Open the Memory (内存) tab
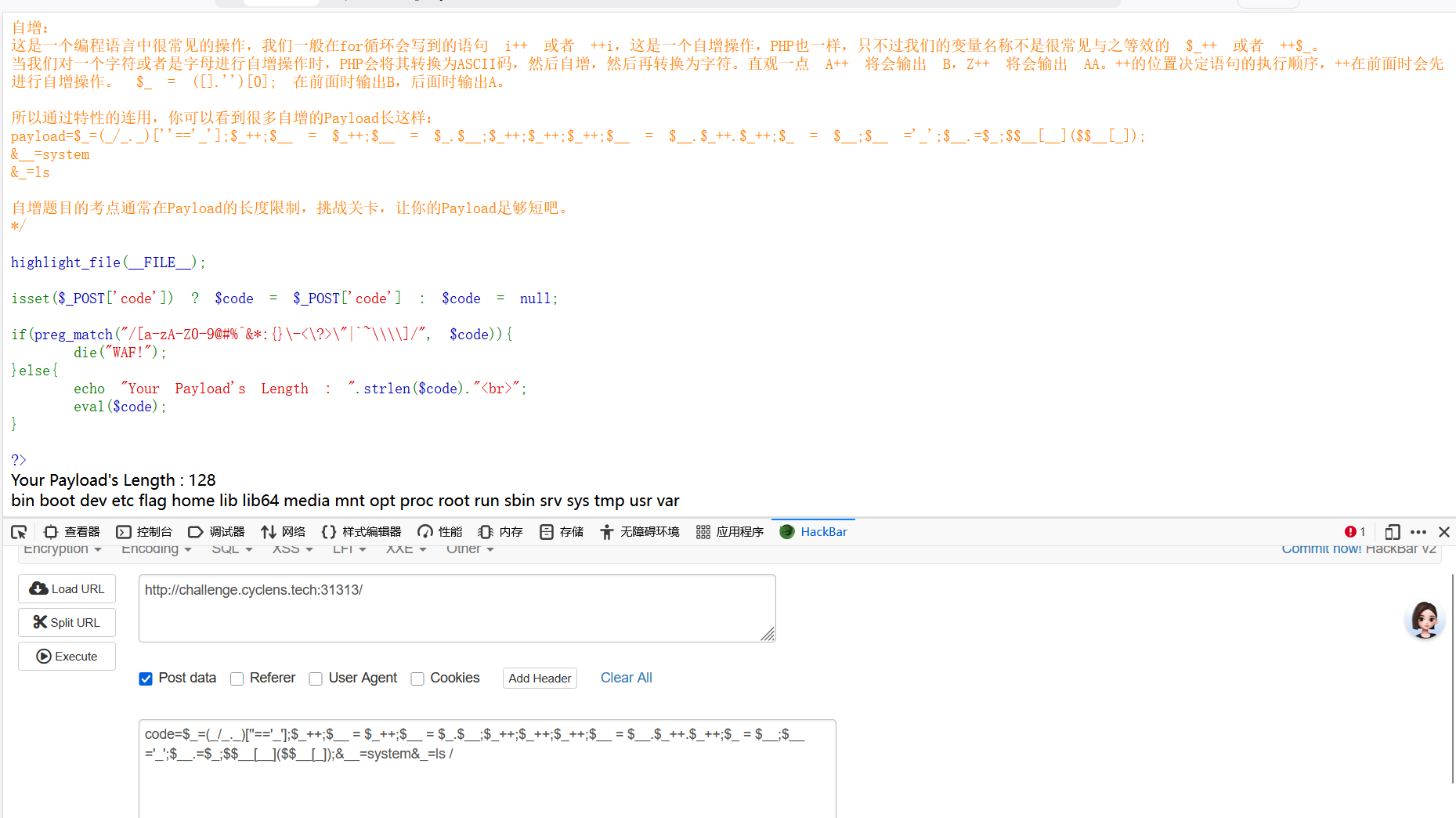The width and height of the screenshot is (1456, 818). [500, 532]
